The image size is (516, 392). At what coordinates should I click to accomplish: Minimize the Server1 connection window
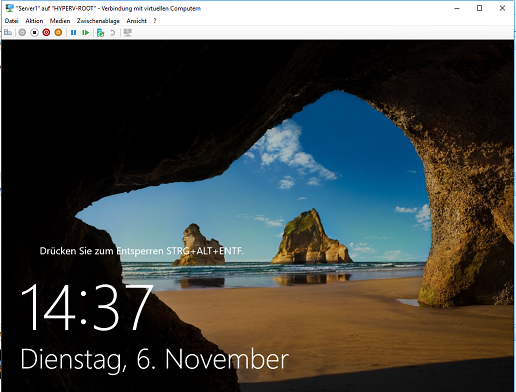[457, 8]
